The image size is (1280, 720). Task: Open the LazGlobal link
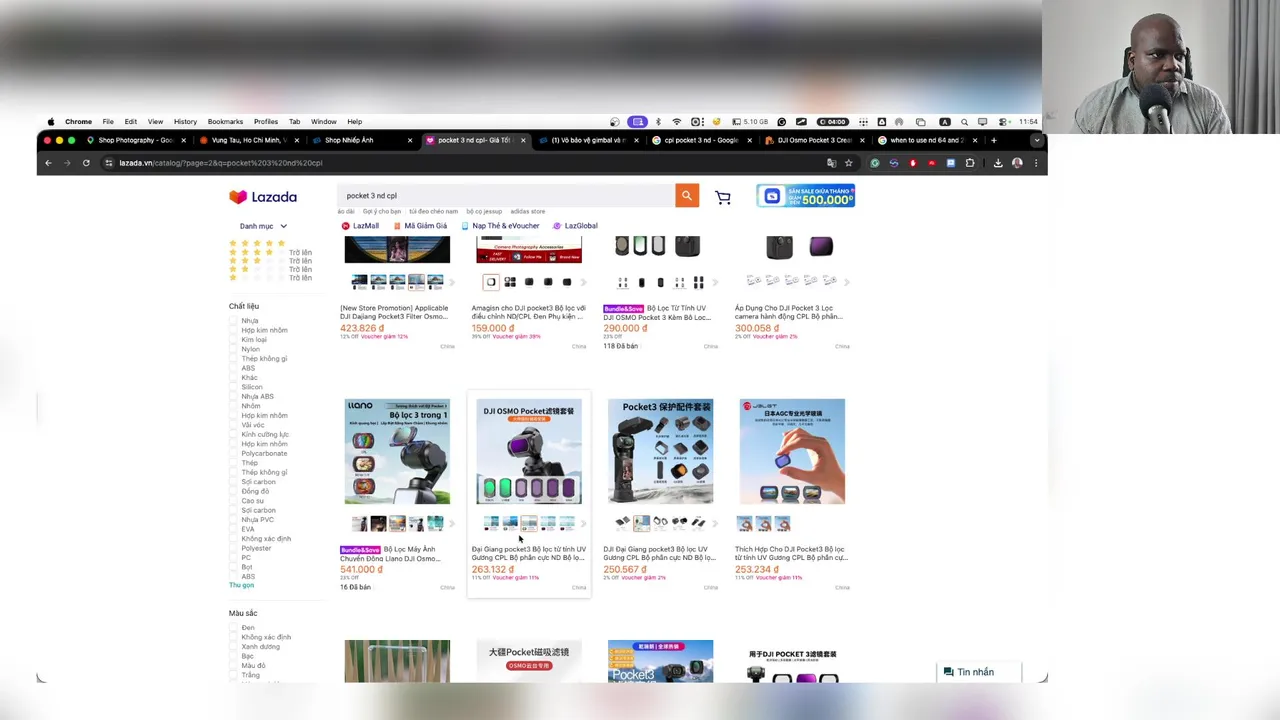[575, 226]
